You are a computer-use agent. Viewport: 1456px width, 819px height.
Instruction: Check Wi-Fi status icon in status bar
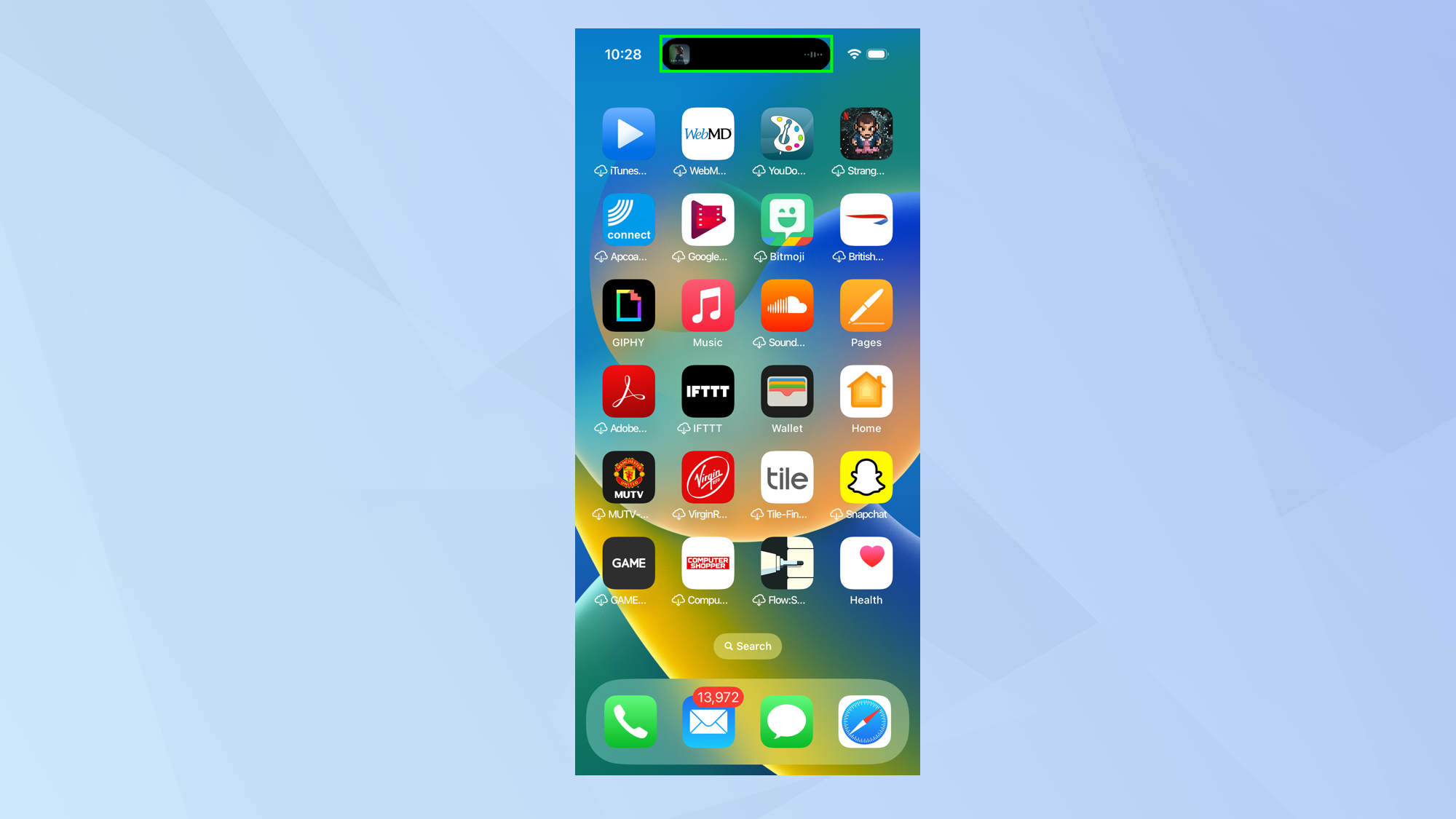point(853,54)
